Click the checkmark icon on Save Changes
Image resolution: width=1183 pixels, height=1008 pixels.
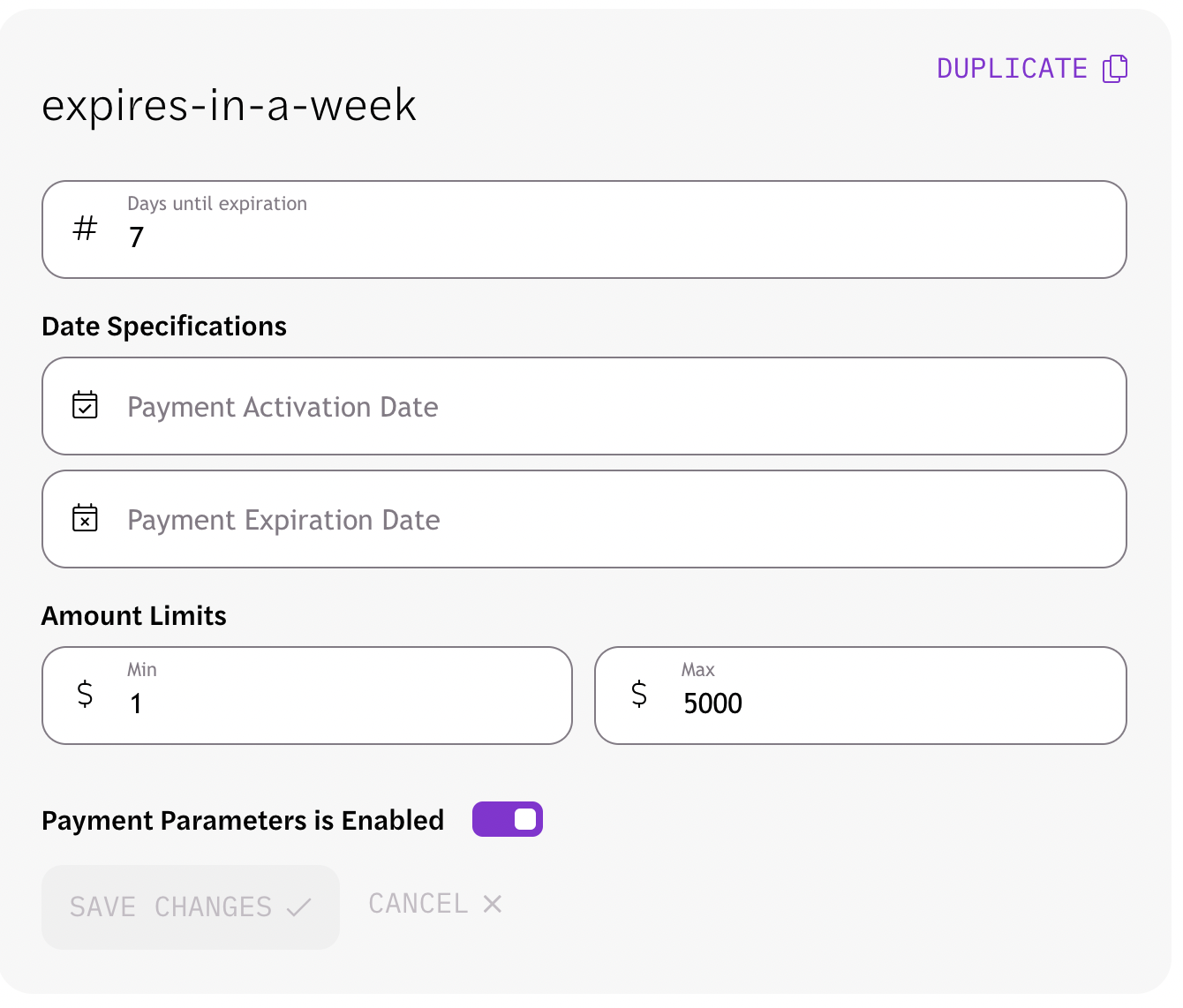(x=299, y=906)
